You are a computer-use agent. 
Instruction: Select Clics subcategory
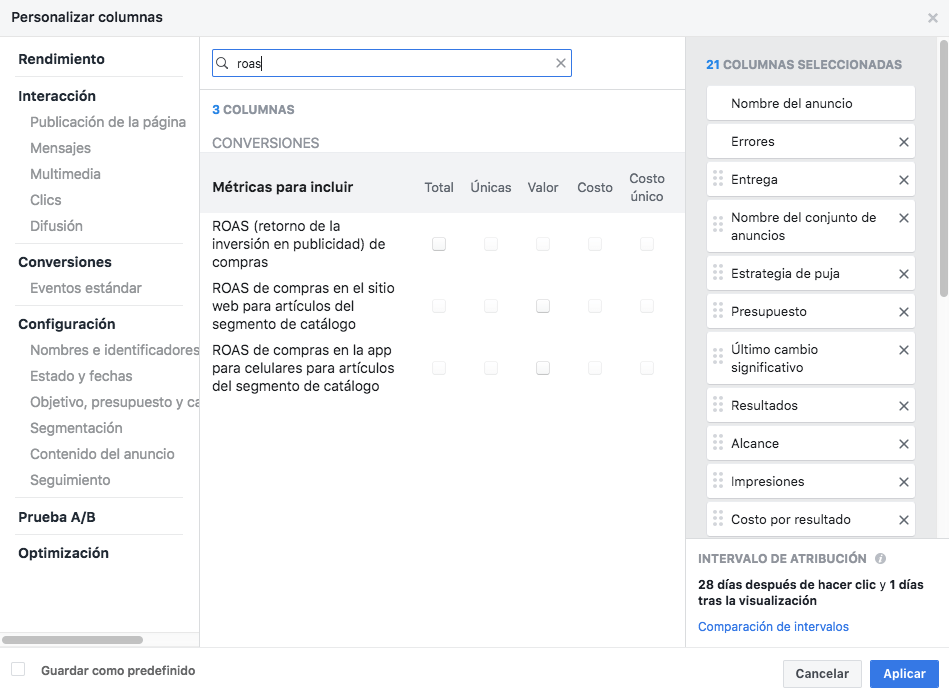46,200
